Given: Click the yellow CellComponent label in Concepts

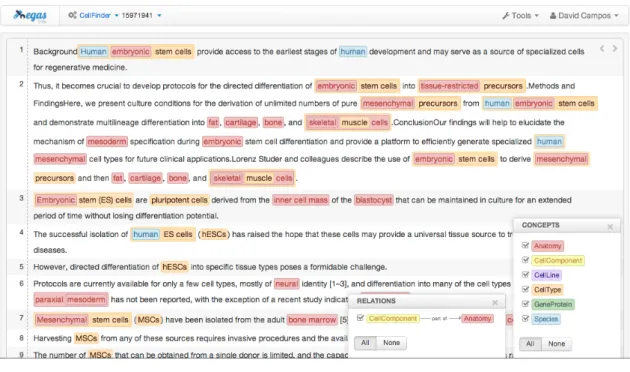Looking at the screenshot, I should pos(558,260).
